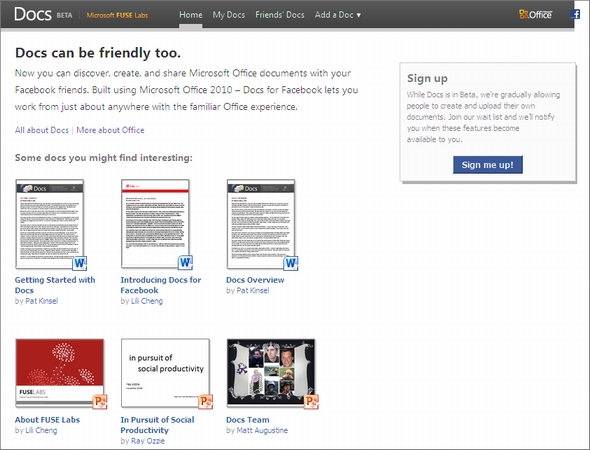This screenshot has height=450, width=590.
Task: Click 'Some docs you might find interesting:' text
Action: coord(103,158)
